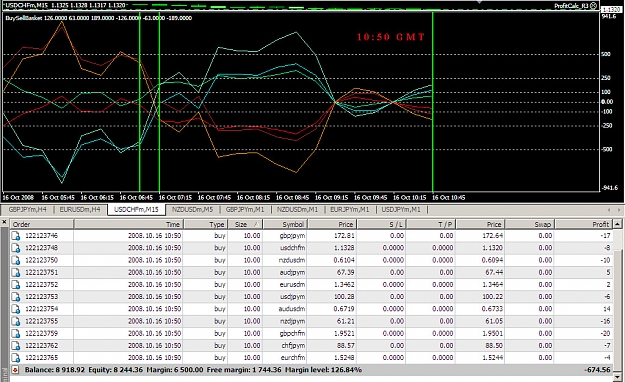625x382 pixels.
Task: Click the 16 Oct 08:15 time axis label
Action: pos(253,197)
